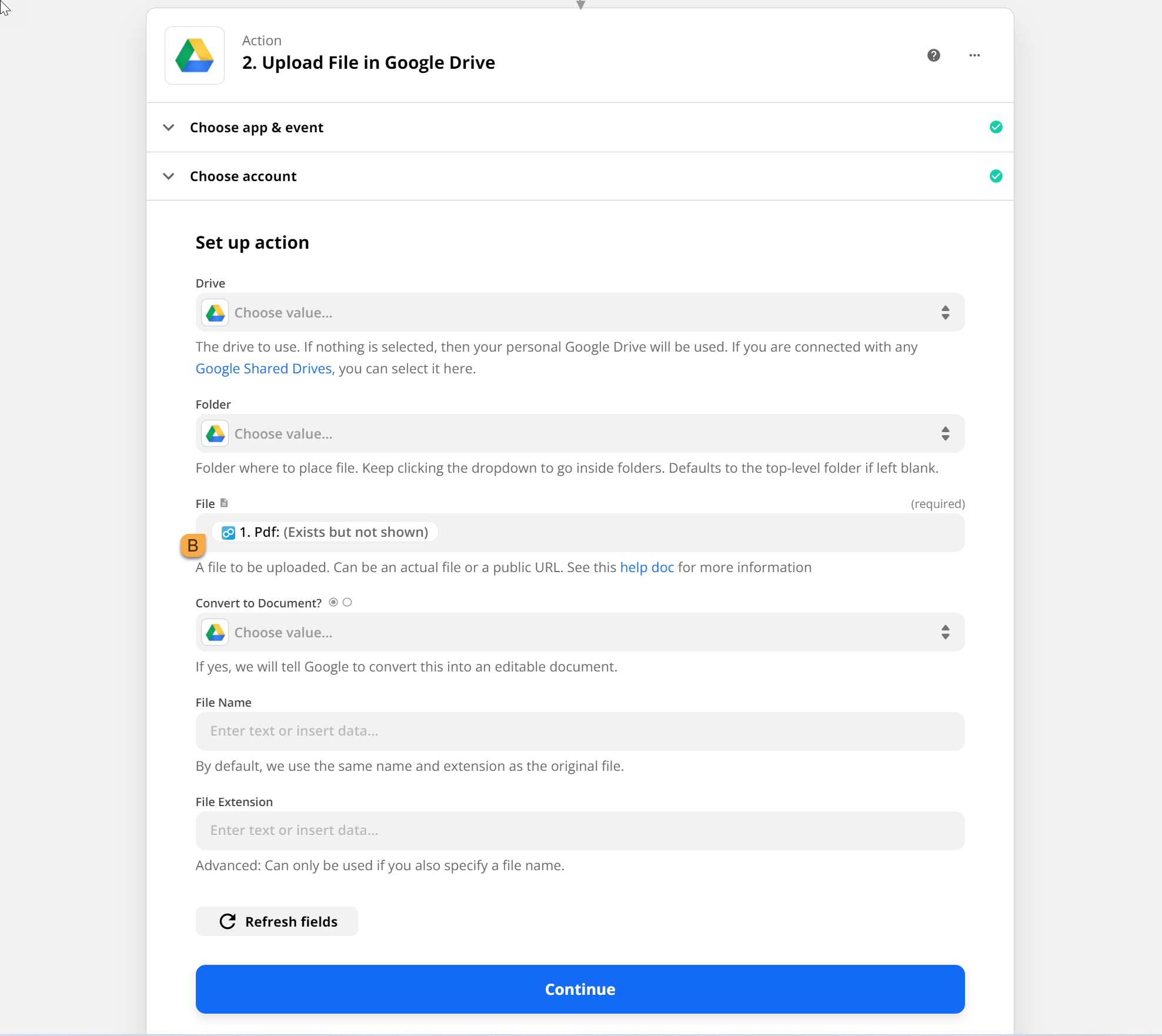Open the three-dot more options menu
Screen dimensions: 1162x1036
[974, 55]
